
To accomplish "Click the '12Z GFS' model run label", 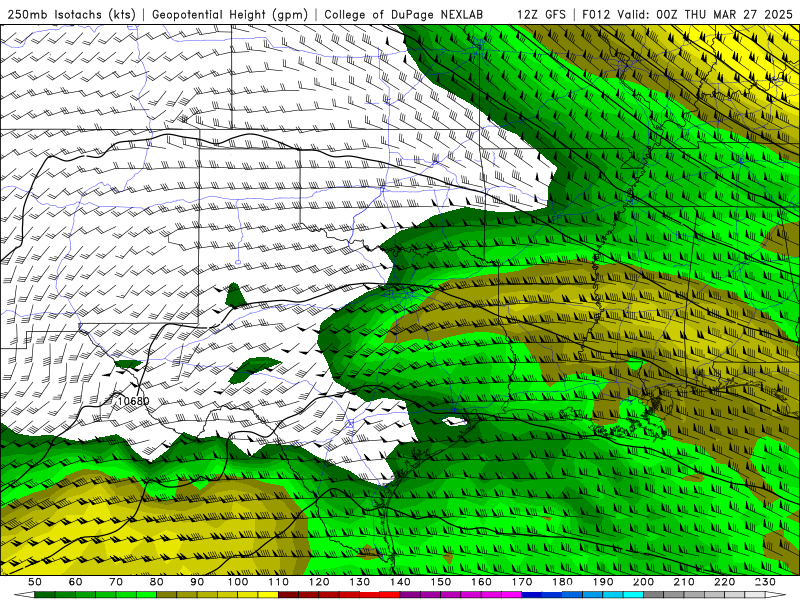I will pyautogui.click(x=541, y=14).
